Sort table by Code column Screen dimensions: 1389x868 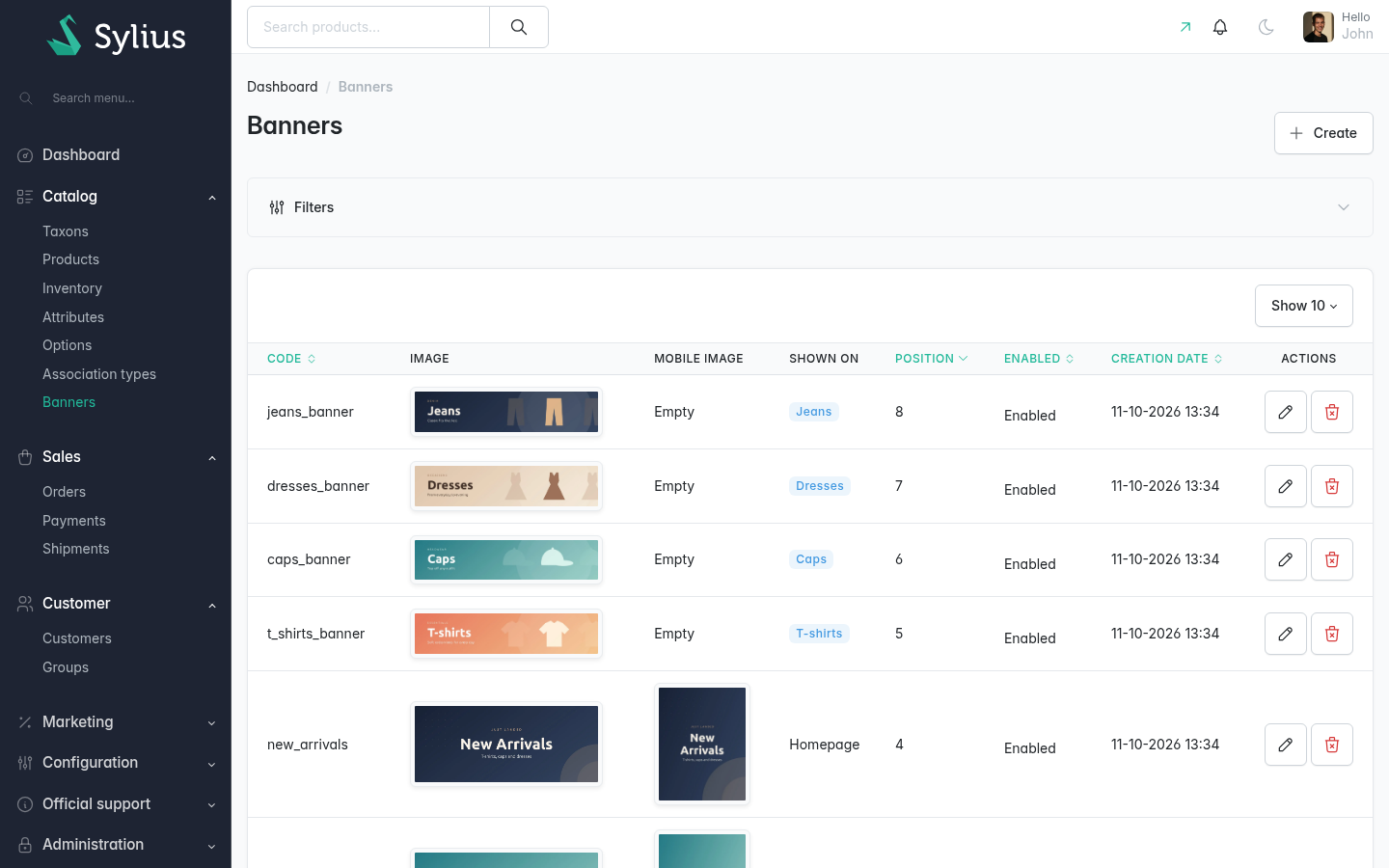291,359
